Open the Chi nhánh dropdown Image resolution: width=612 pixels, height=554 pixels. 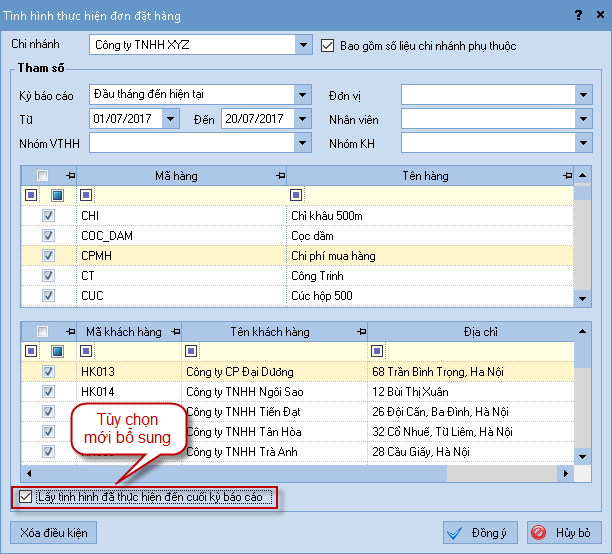303,45
